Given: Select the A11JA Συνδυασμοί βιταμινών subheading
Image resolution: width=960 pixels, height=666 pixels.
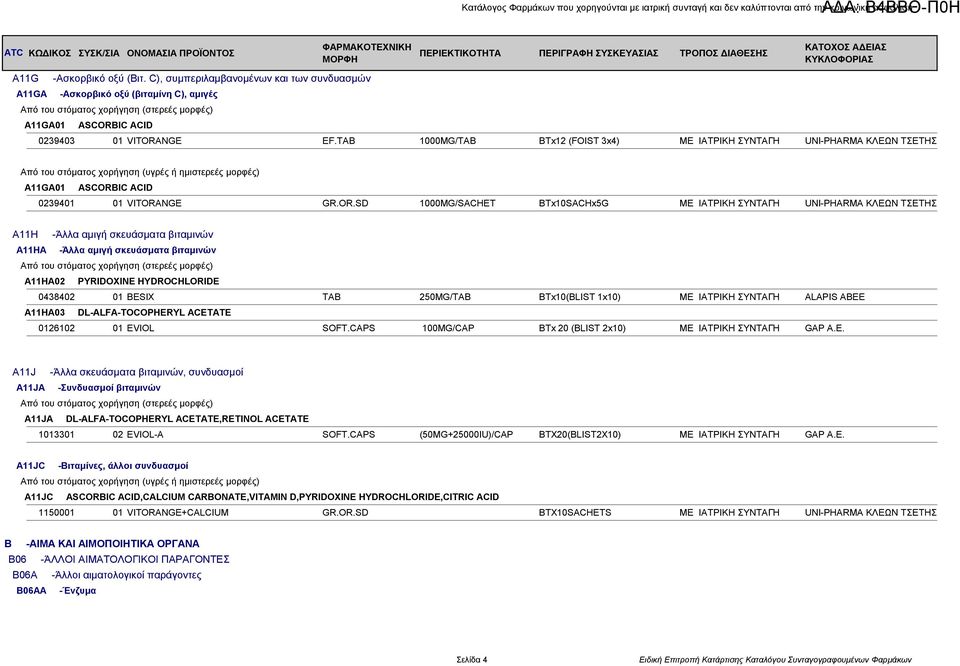Looking at the screenshot, I should click(88, 388).
